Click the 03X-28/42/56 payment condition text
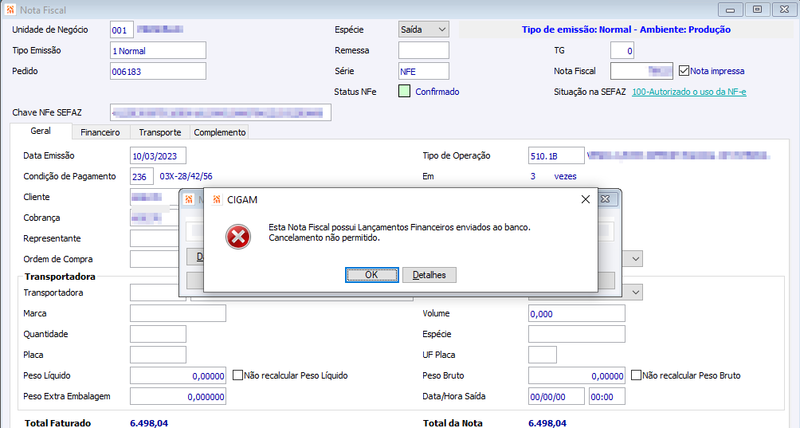The width and height of the screenshot is (800, 428). coord(186,177)
